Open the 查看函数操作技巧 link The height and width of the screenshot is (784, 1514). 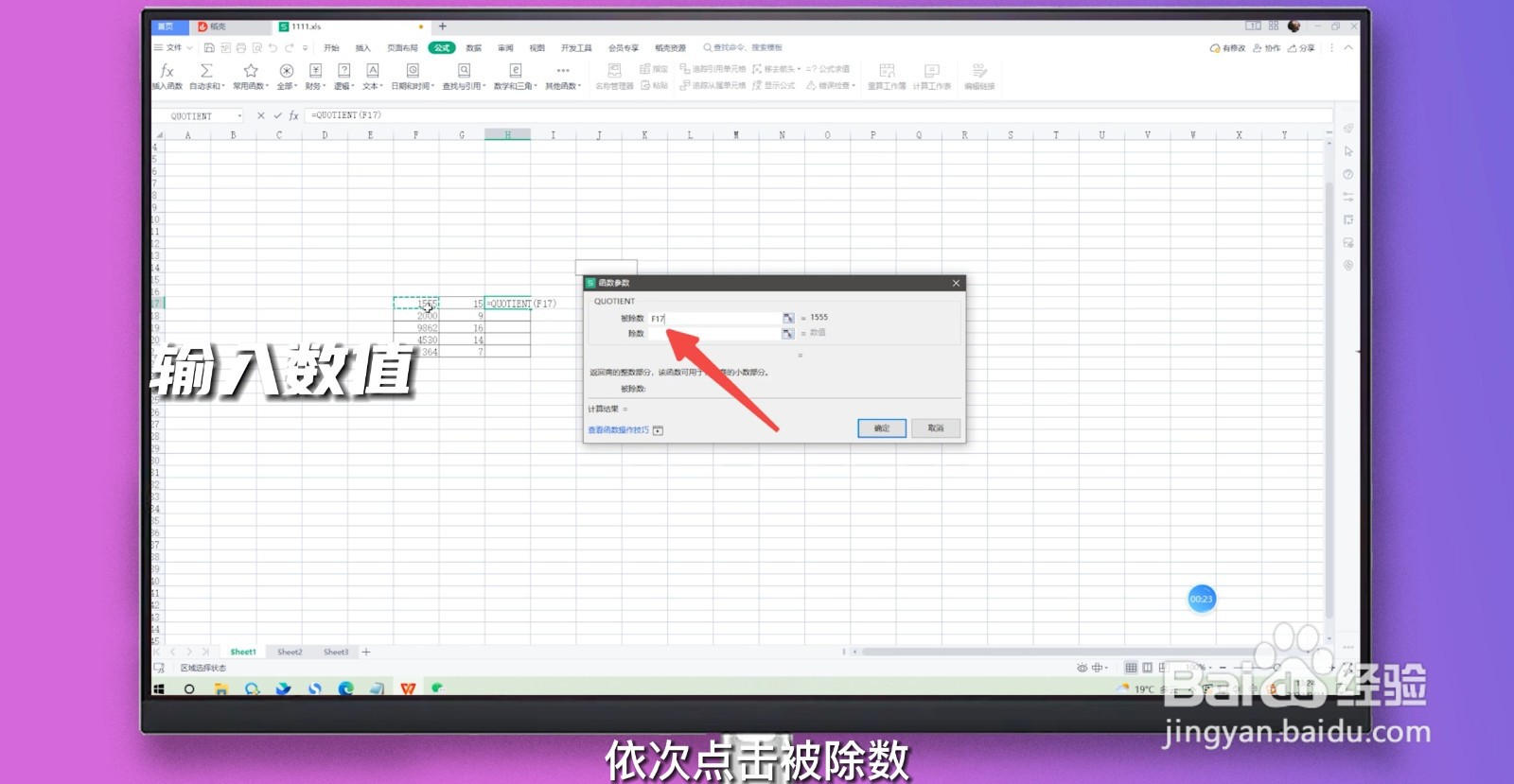[619, 430]
